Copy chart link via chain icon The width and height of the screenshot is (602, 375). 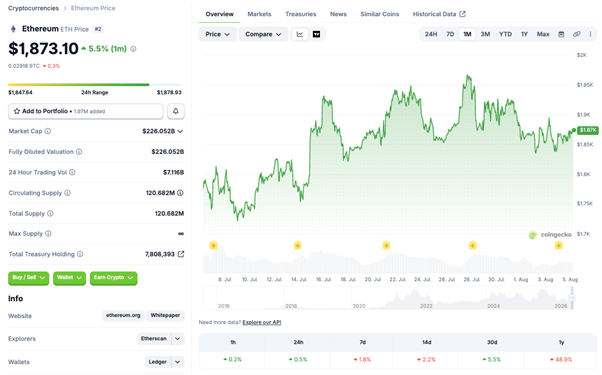(576, 34)
